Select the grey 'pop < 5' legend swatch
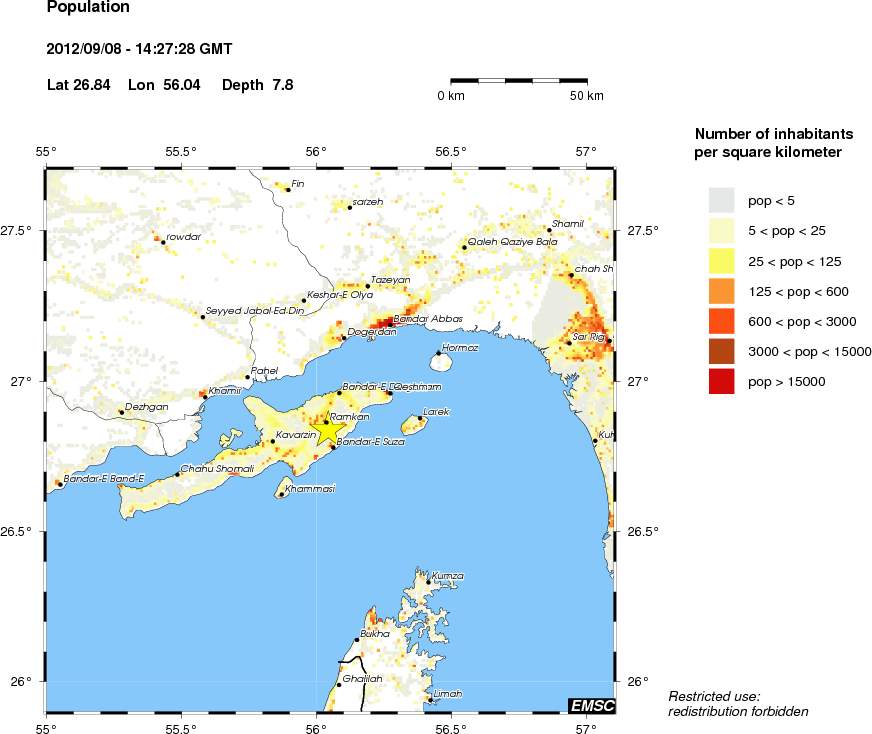Screen dimensions: 872x734 [721, 200]
